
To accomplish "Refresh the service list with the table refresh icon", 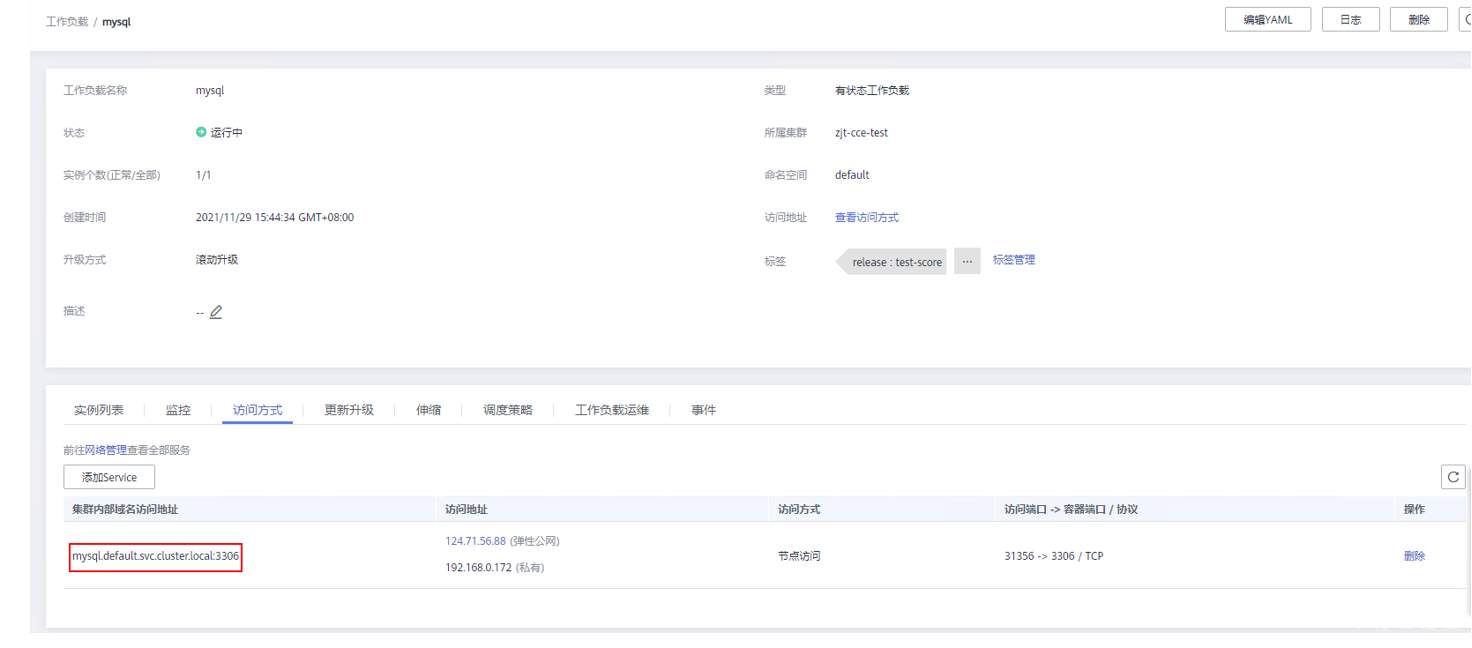I will click(x=1454, y=477).
